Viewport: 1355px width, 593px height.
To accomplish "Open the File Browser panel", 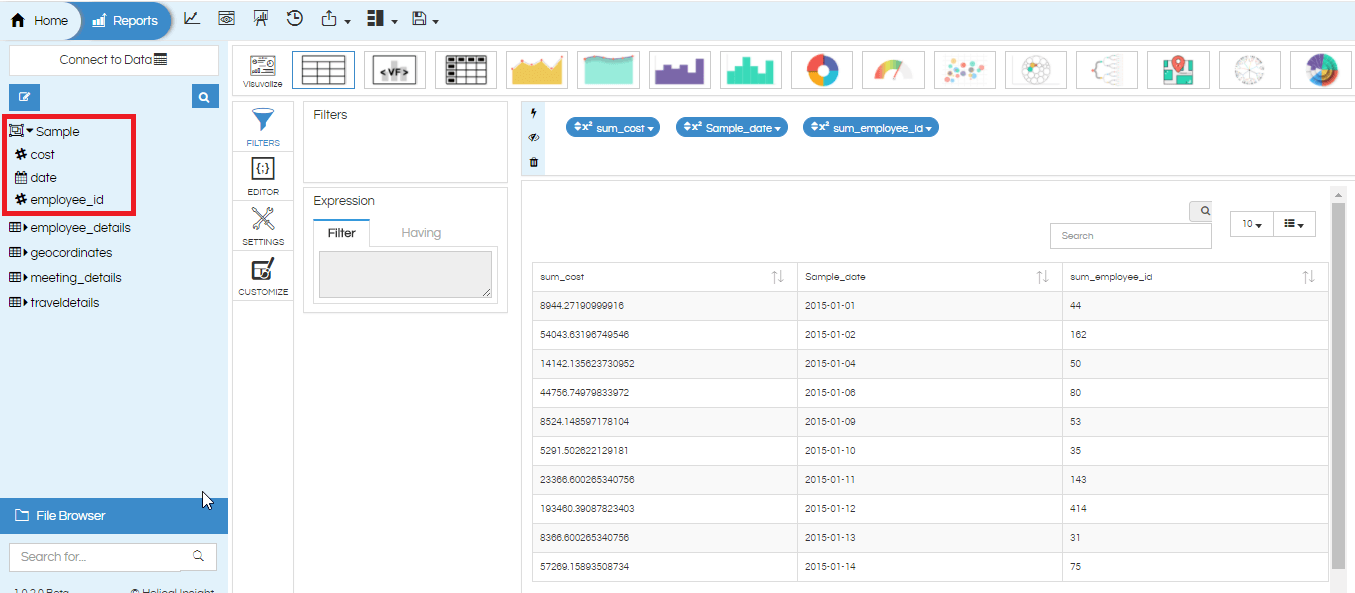I will click(x=114, y=516).
